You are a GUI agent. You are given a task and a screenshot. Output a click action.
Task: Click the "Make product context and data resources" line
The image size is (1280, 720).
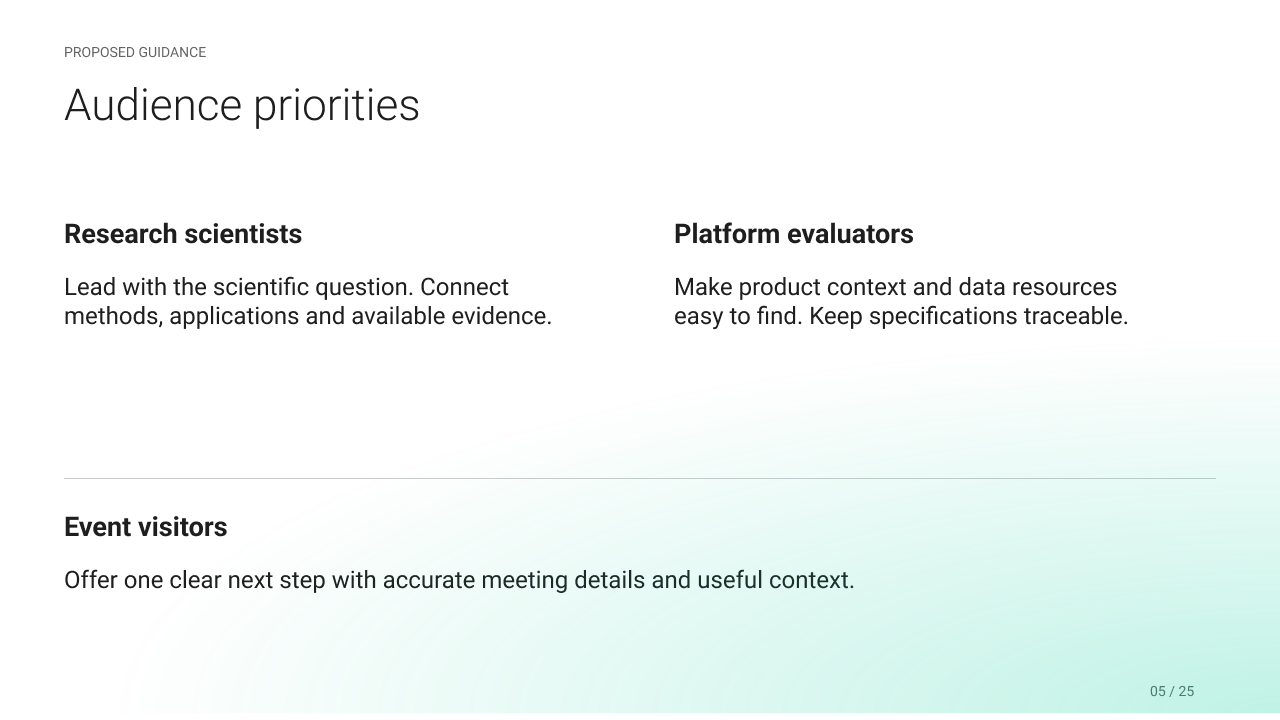point(895,288)
